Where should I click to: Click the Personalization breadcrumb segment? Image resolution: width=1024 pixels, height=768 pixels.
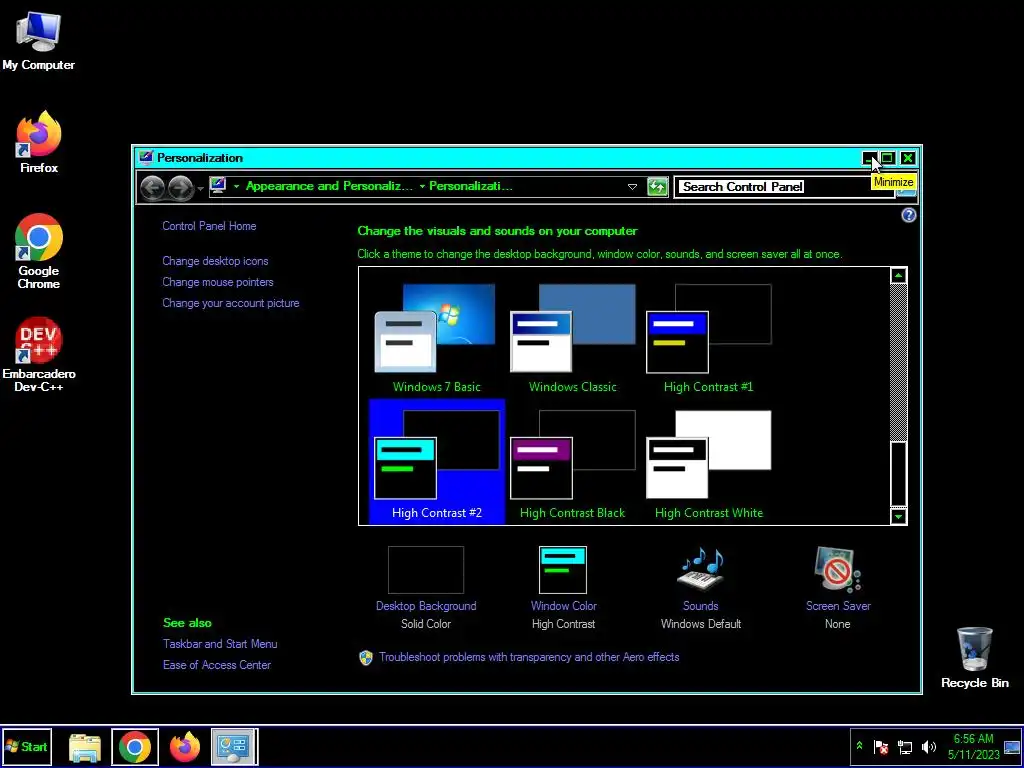click(470, 186)
